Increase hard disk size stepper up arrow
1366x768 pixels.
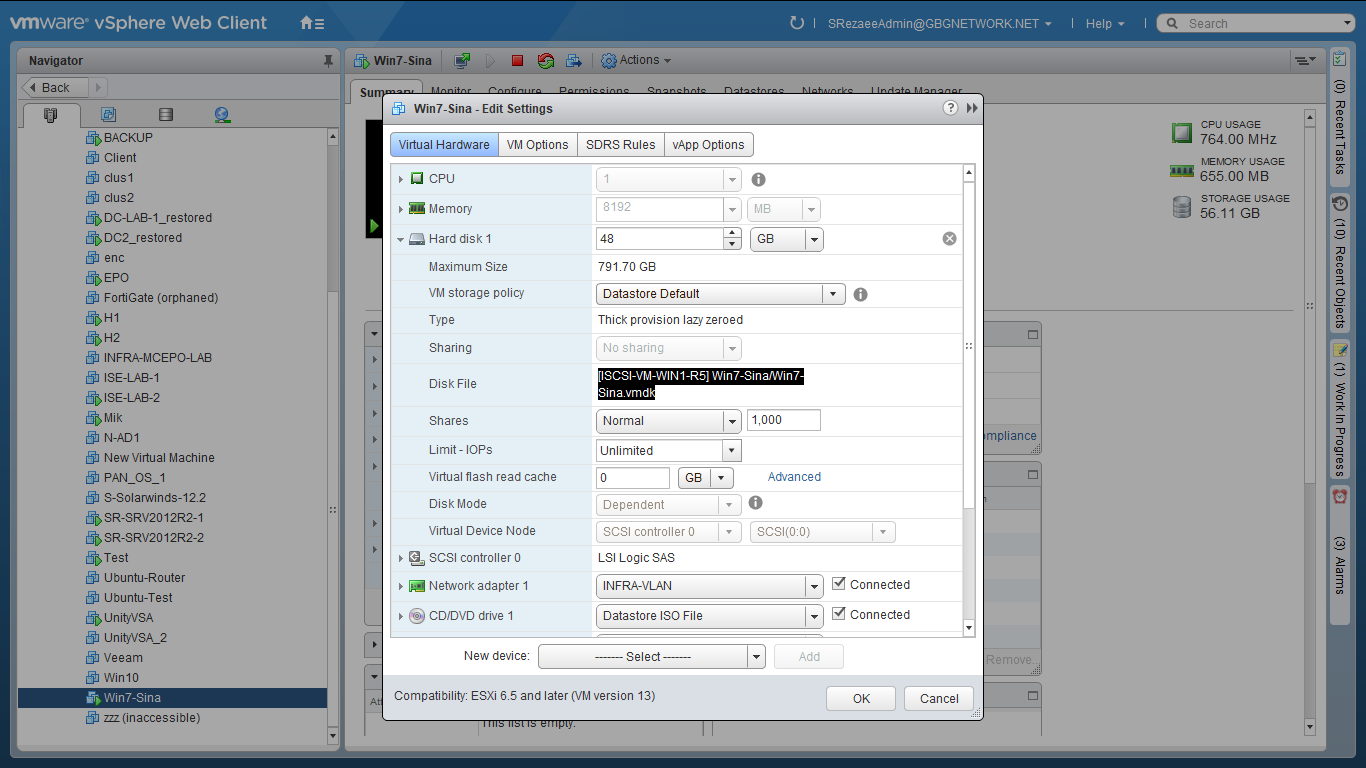coord(732,234)
